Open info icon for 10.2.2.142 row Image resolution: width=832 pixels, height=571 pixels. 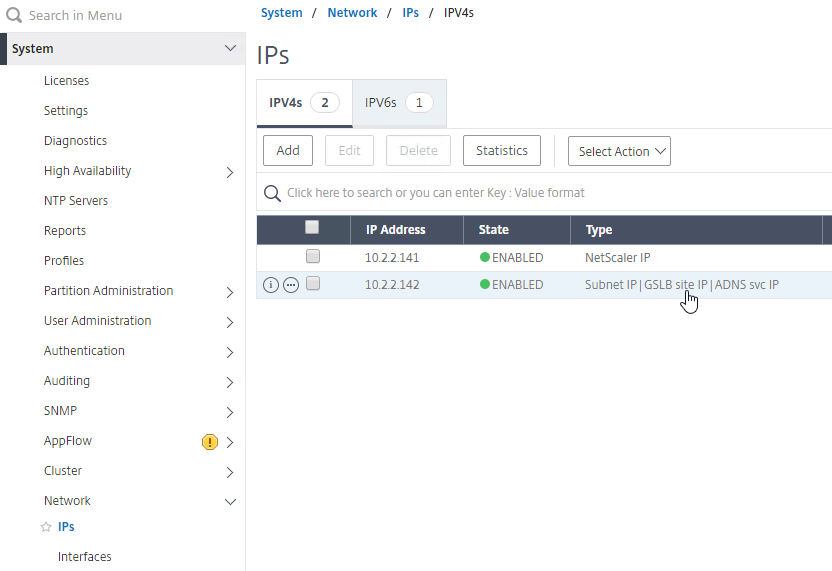tap(271, 285)
